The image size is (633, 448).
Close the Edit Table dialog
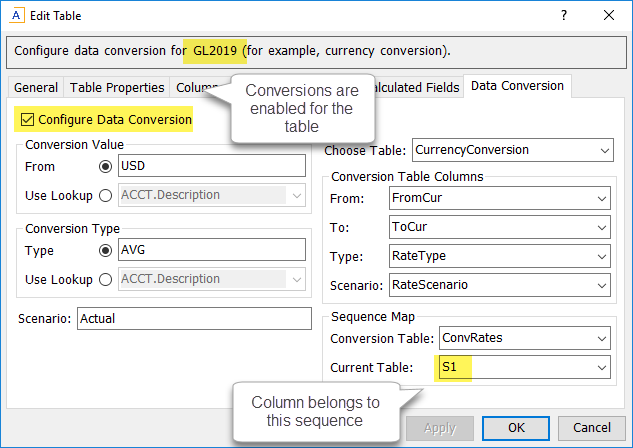click(610, 16)
